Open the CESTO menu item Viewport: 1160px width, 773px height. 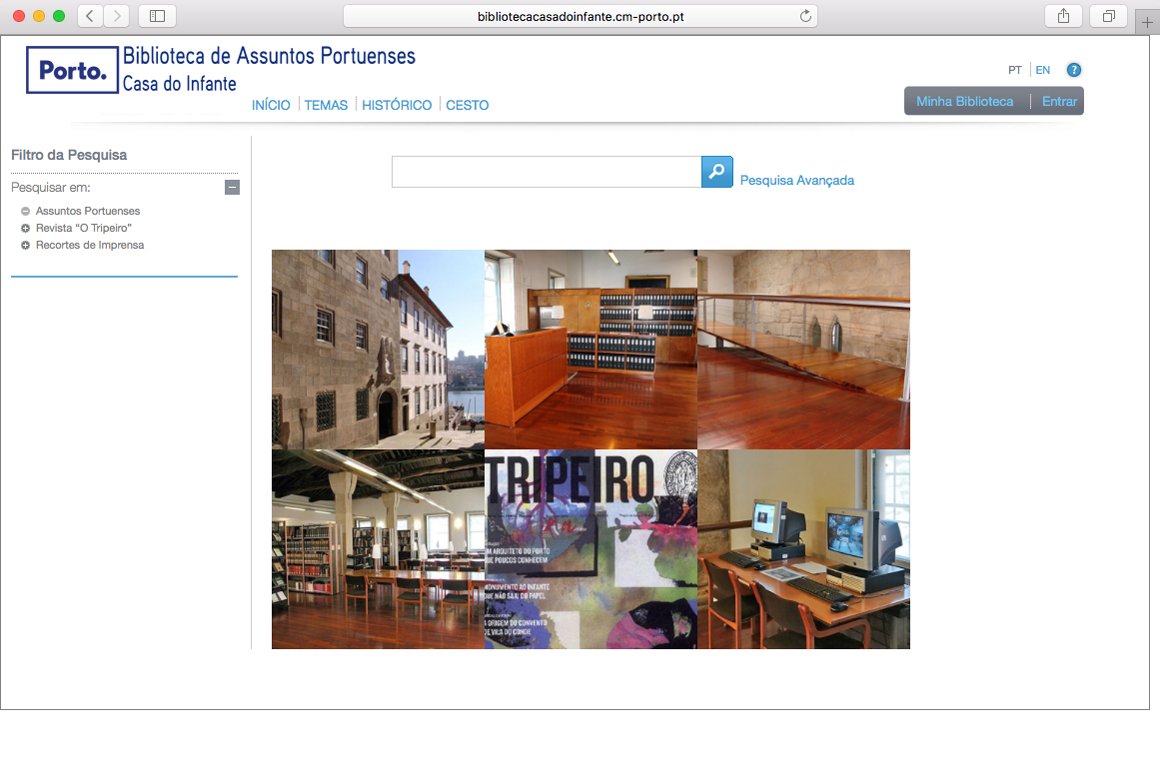(467, 105)
